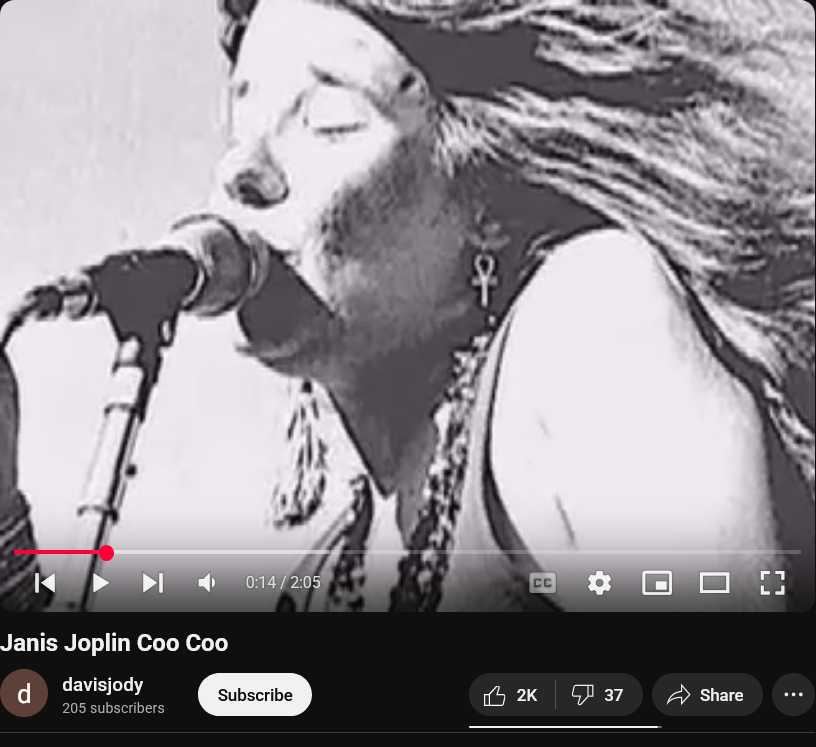Click the red progress bar scrubber
Screen dimensions: 816x747
click(x=106, y=553)
